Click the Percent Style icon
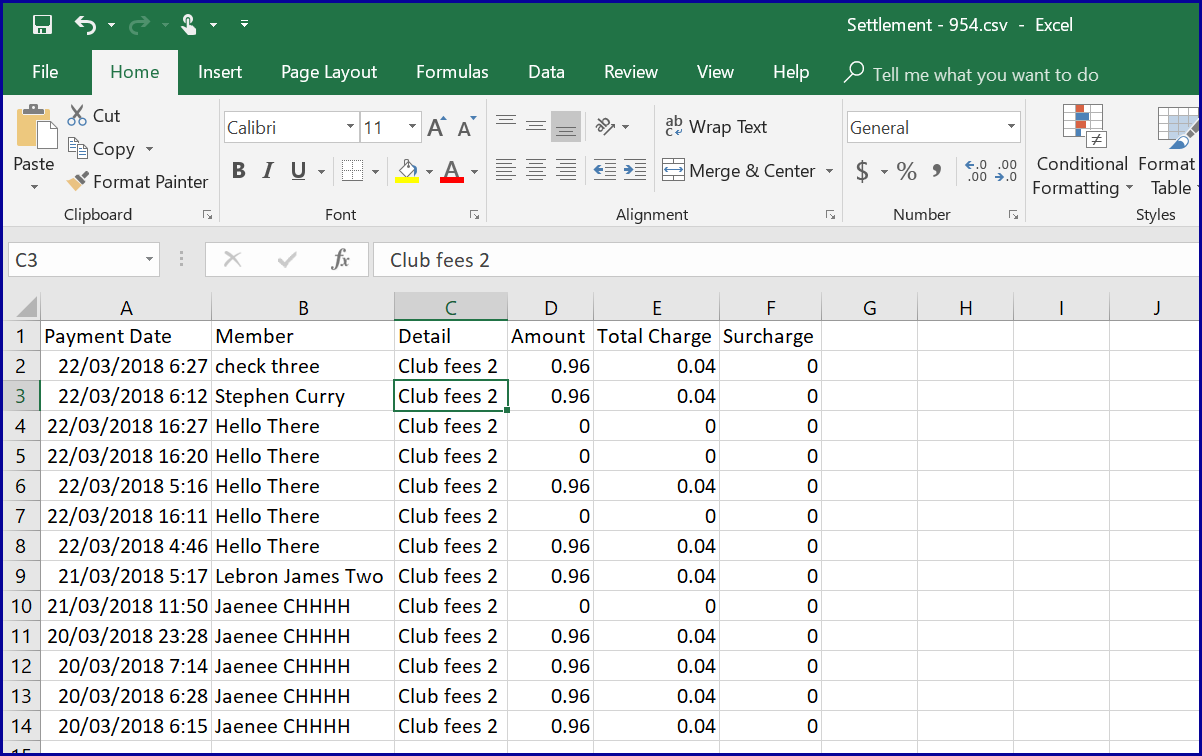The height and width of the screenshot is (756, 1202). click(907, 172)
